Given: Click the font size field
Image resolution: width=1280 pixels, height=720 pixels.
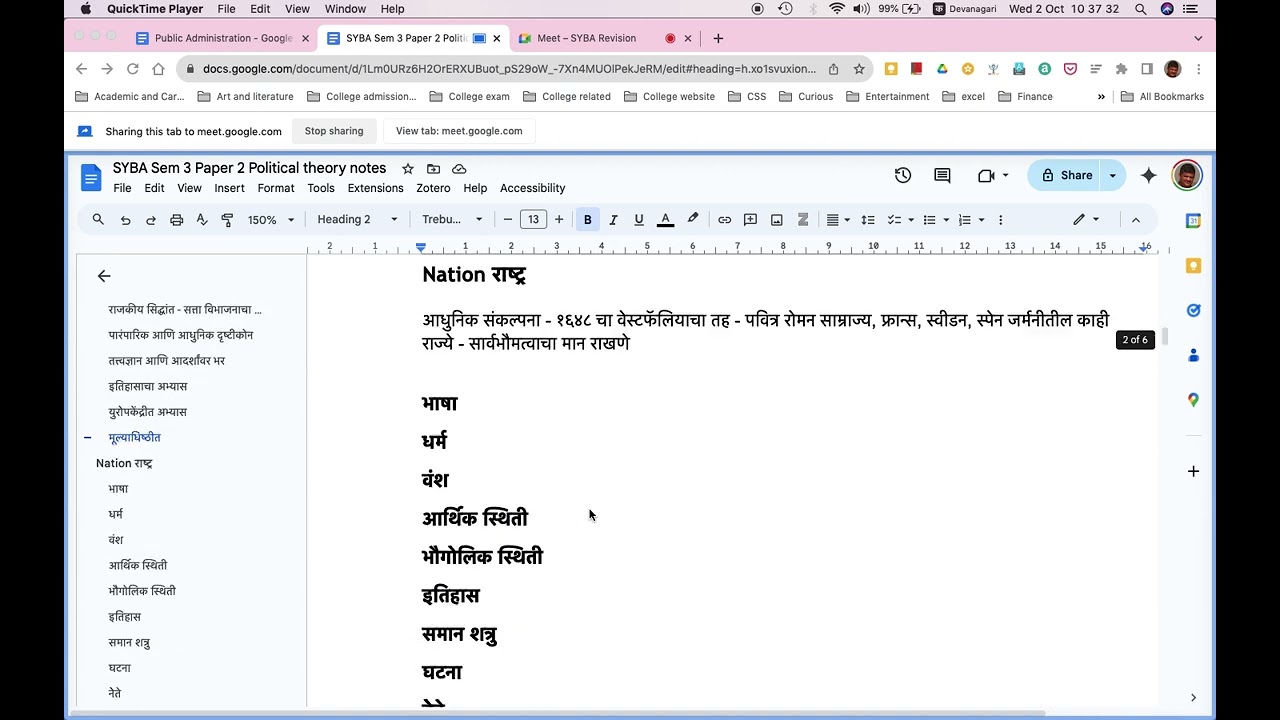Looking at the screenshot, I should tap(533, 220).
